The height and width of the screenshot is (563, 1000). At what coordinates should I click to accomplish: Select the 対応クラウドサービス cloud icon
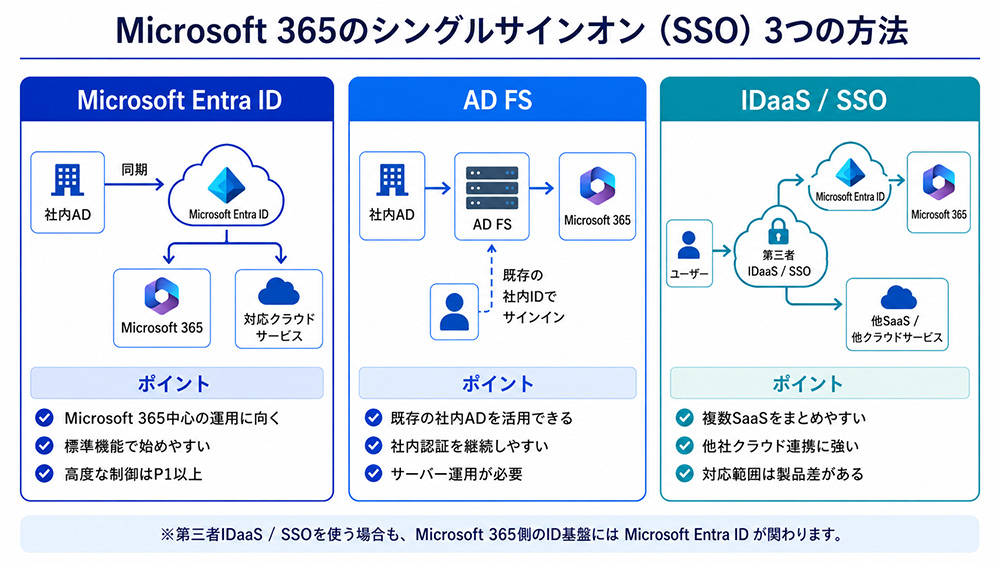point(279,291)
